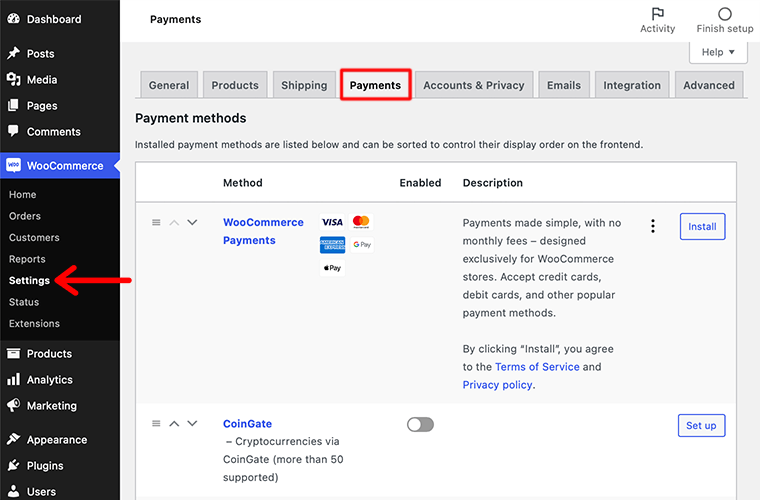The image size is (760, 500).
Task: Switch to the General tab
Action: coord(169,85)
